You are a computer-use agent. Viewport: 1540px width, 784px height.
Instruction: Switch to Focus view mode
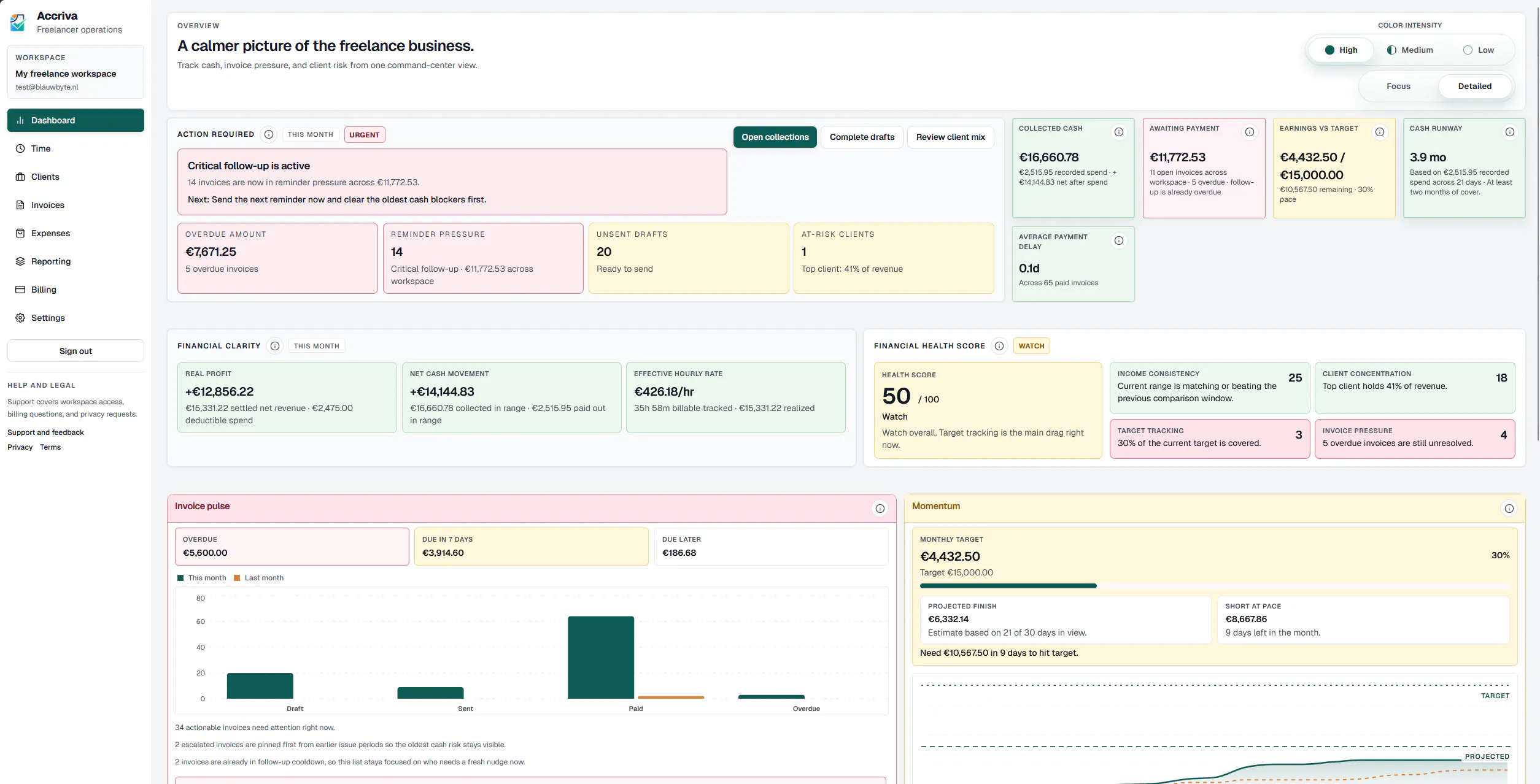click(x=1398, y=86)
